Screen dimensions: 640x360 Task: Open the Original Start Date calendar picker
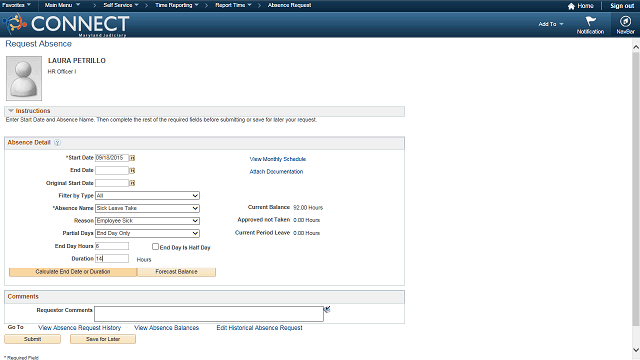[x=132, y=183]
